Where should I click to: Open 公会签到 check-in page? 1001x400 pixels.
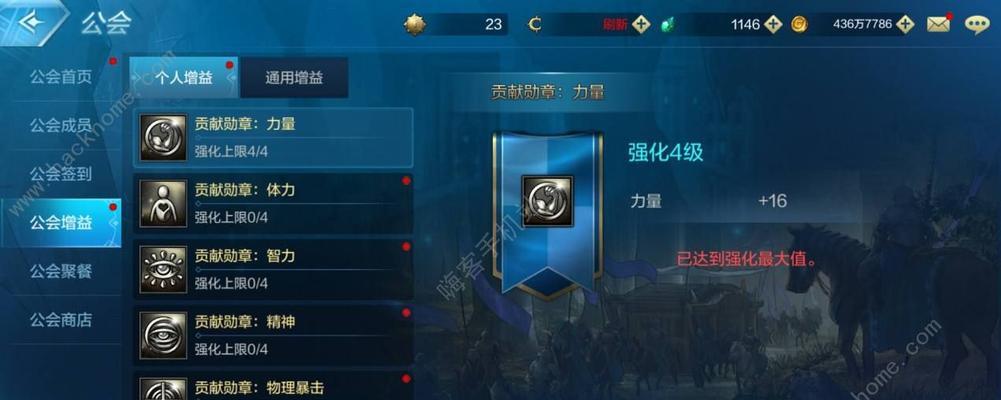tap(61, 174)
